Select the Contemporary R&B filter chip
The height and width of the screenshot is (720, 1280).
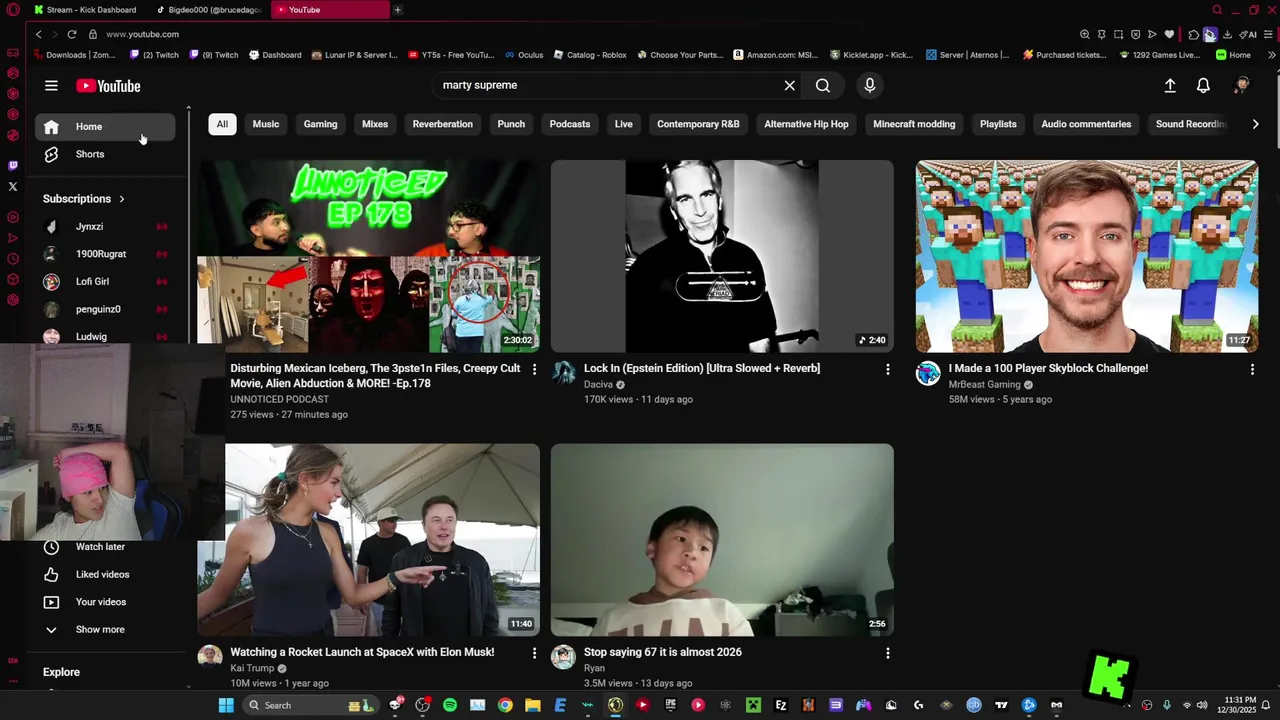[698, 124]
